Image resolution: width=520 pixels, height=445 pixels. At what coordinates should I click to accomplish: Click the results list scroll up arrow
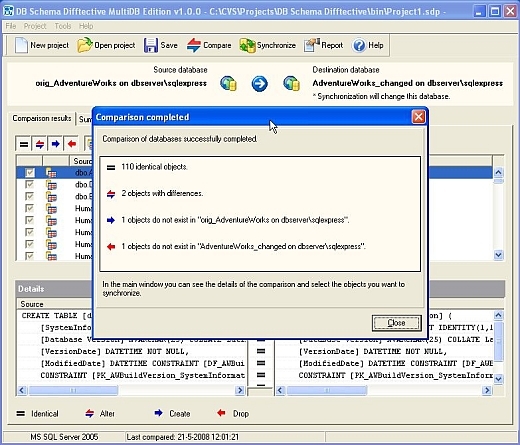(498, 172)
